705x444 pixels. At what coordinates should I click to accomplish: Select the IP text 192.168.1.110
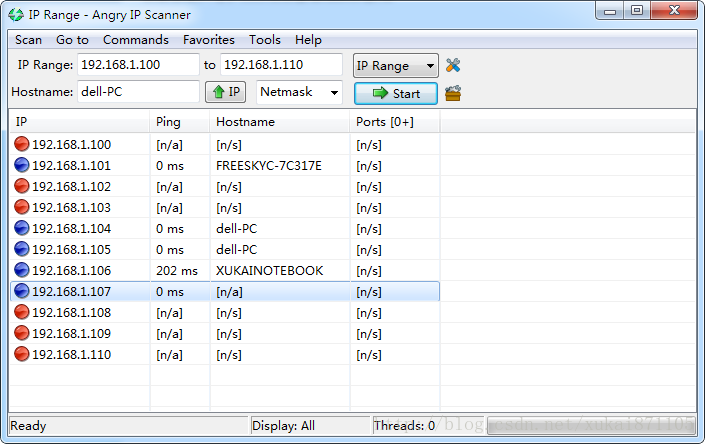(x=71, y=355)
